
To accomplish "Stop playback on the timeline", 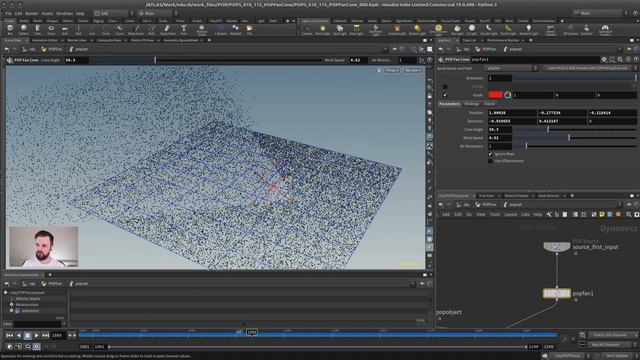I will pos(27,335).
